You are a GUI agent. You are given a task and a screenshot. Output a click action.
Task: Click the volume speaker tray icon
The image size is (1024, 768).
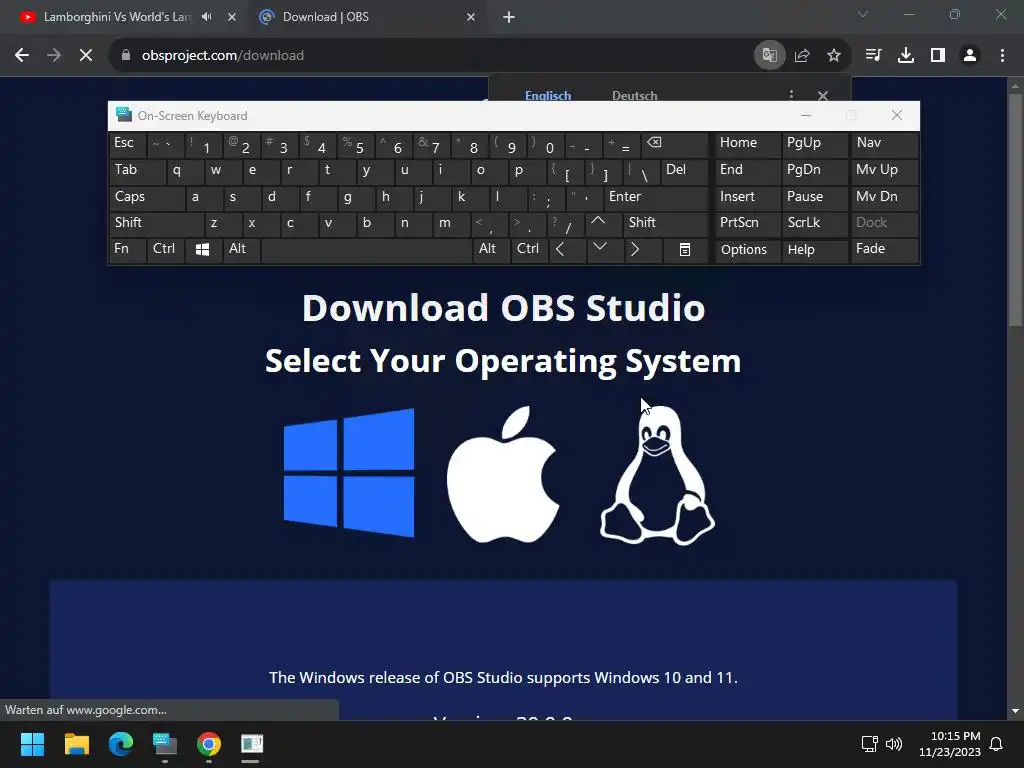coord(893,744)
